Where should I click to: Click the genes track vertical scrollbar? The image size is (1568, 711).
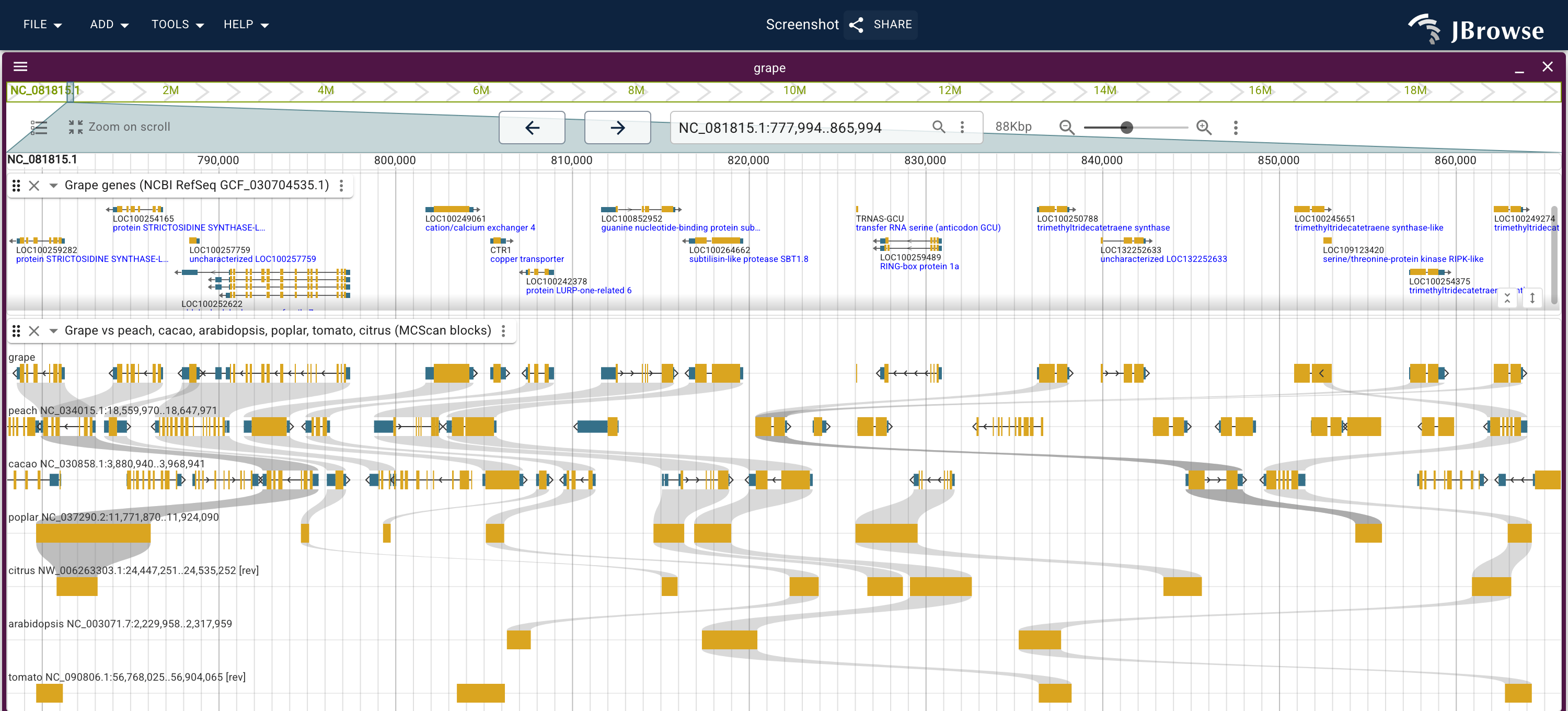1553,256
